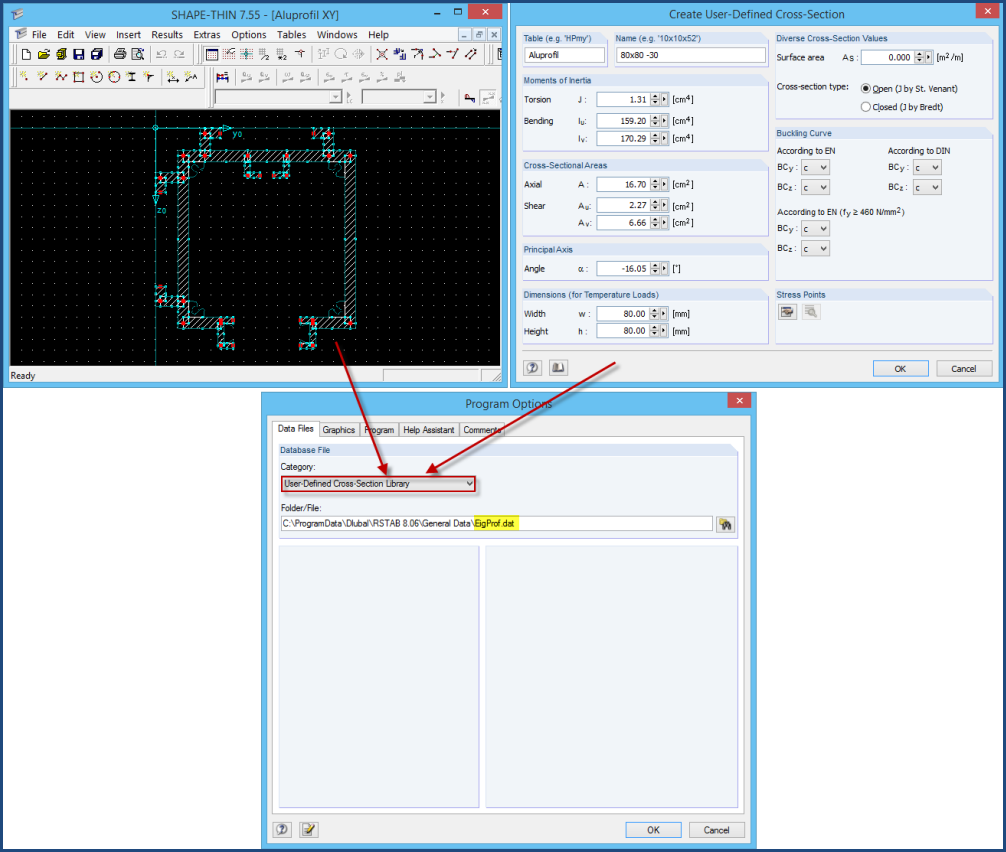This screenshot has height=852, width=1006.
Task: Open the second empty combo box in SHAPE-THIN toolbar
Action: click(x=399, y=97)
